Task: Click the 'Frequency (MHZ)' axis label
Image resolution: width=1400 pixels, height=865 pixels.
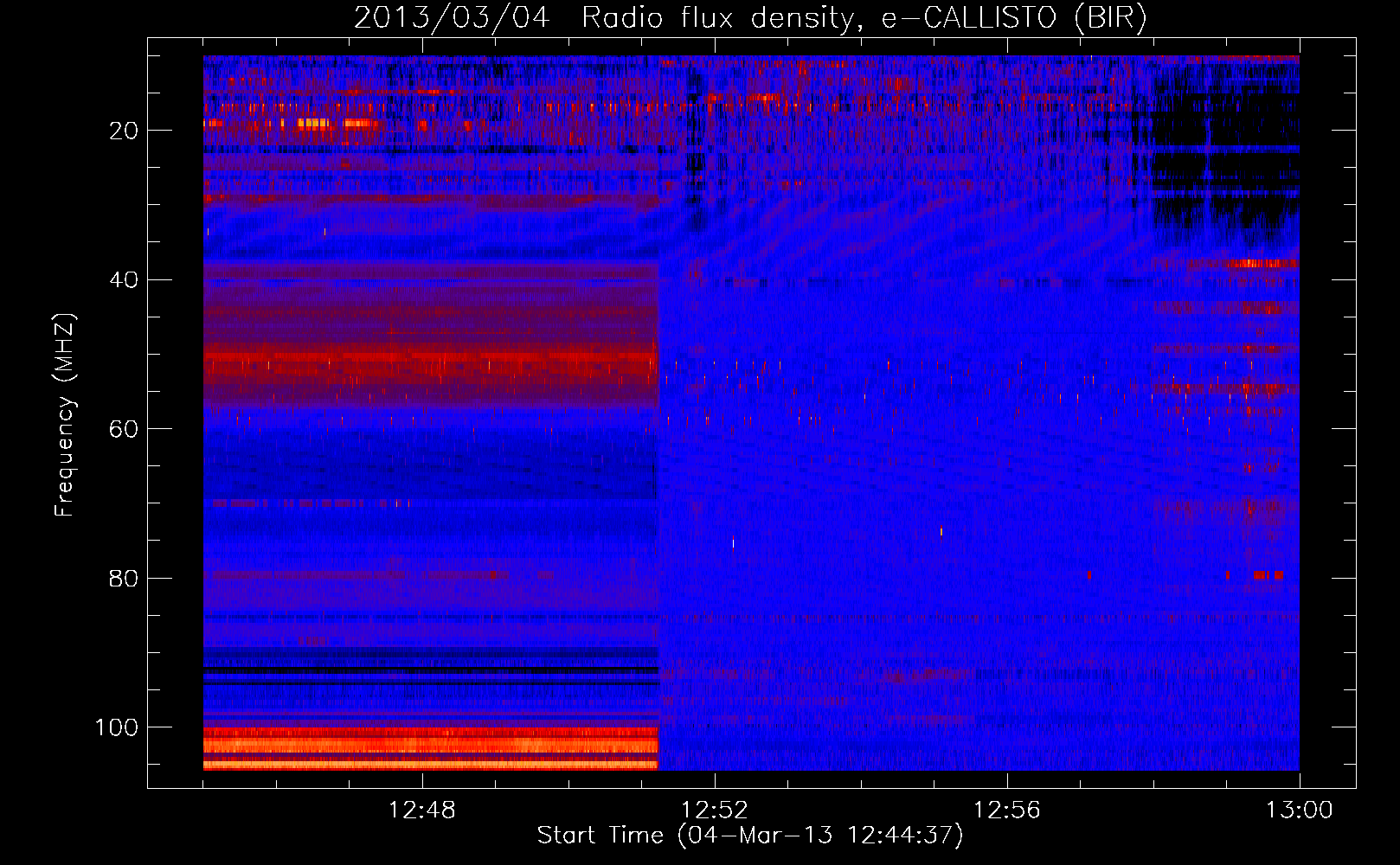Action: (x=65, y=414)
